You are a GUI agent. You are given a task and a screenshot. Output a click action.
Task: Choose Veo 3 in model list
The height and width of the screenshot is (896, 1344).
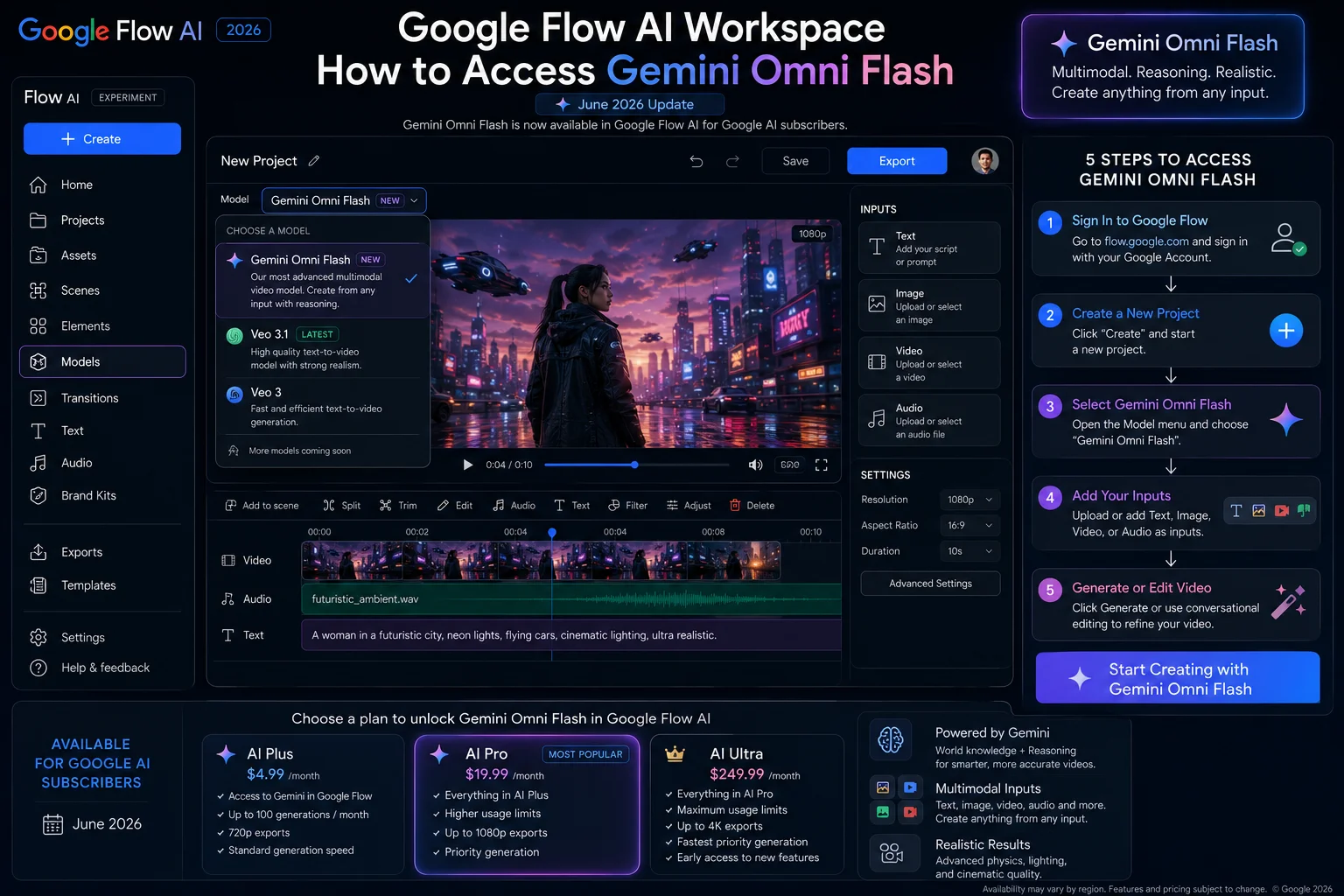pyautogui.click(x=323, y=406)
